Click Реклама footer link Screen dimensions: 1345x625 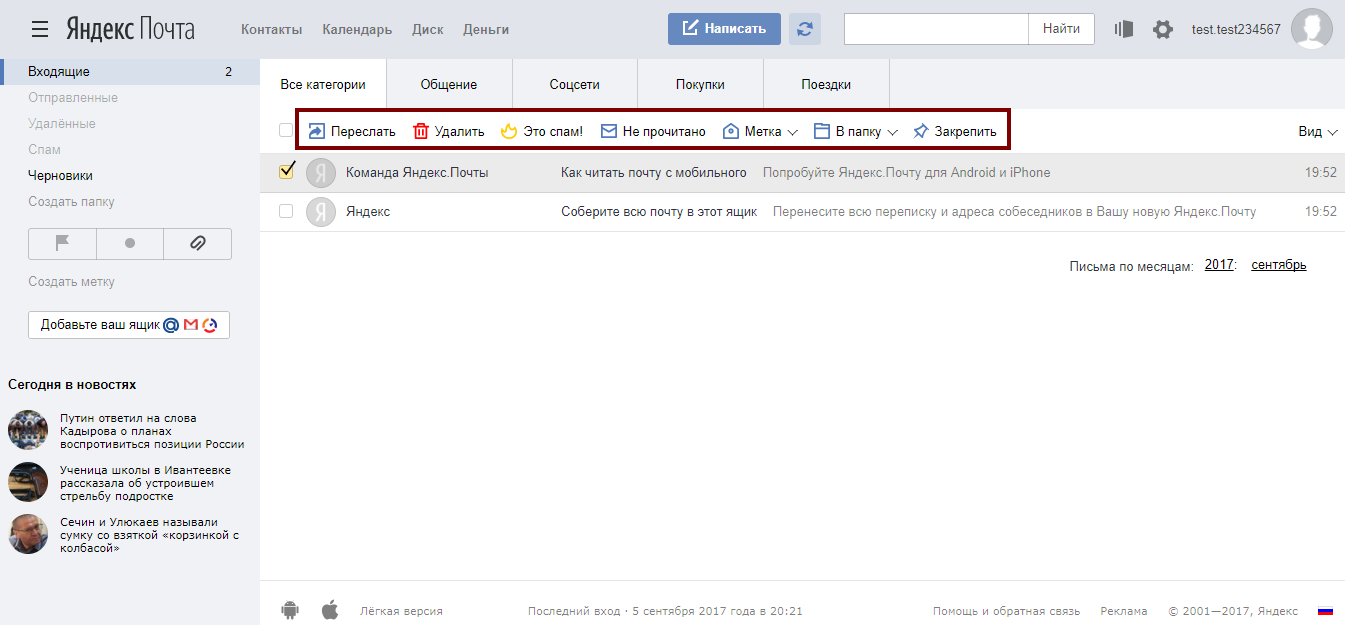[x=1124, y=611]
